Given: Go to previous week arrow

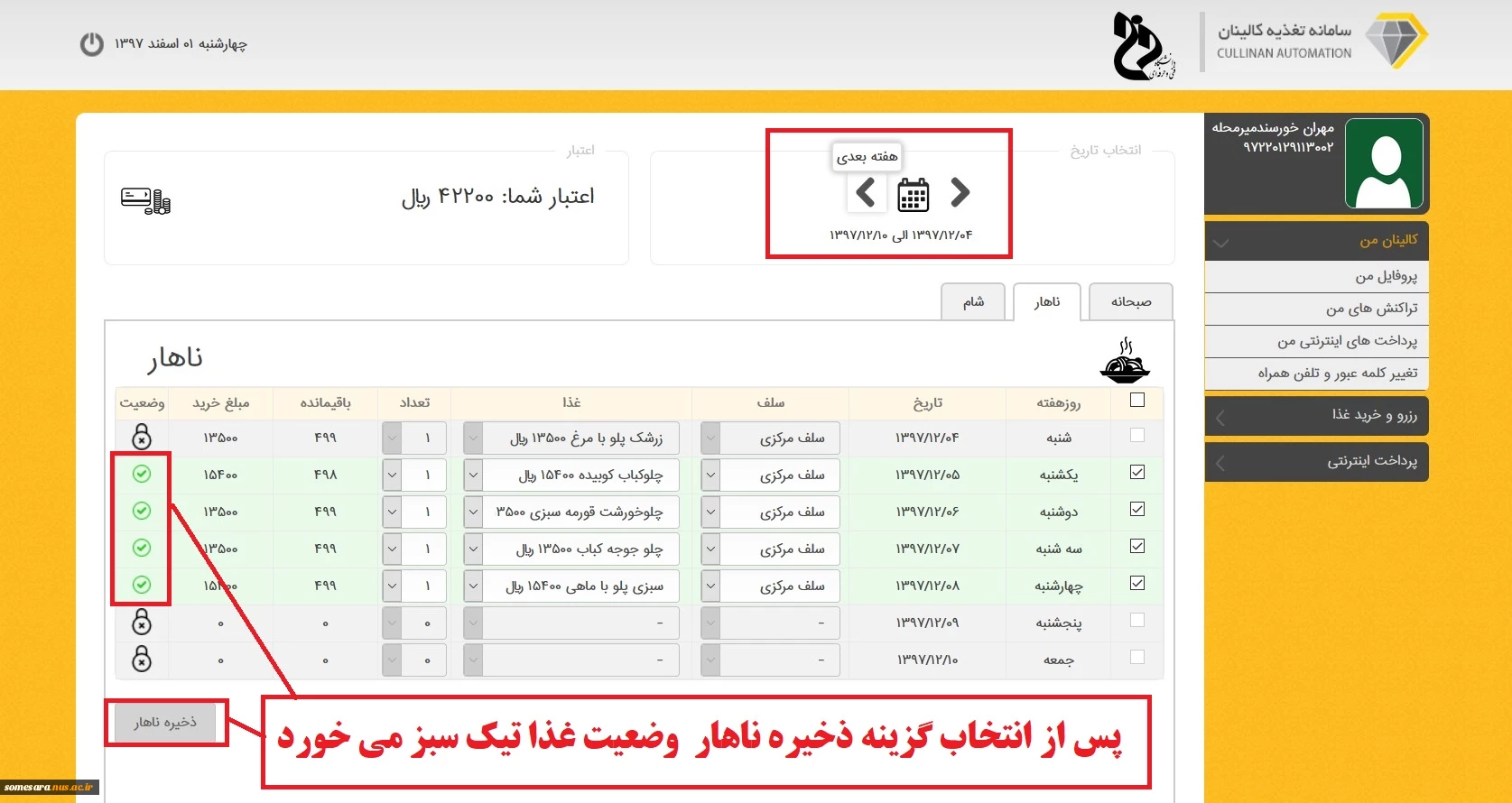Looking at the screenshot, I should click(x=960, y=192).
